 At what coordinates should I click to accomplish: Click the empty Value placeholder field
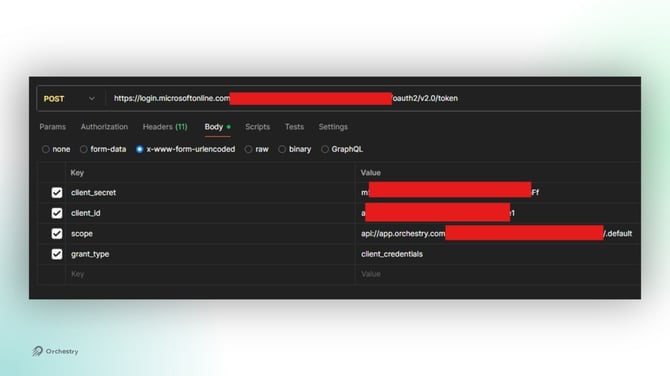[498, 274]
